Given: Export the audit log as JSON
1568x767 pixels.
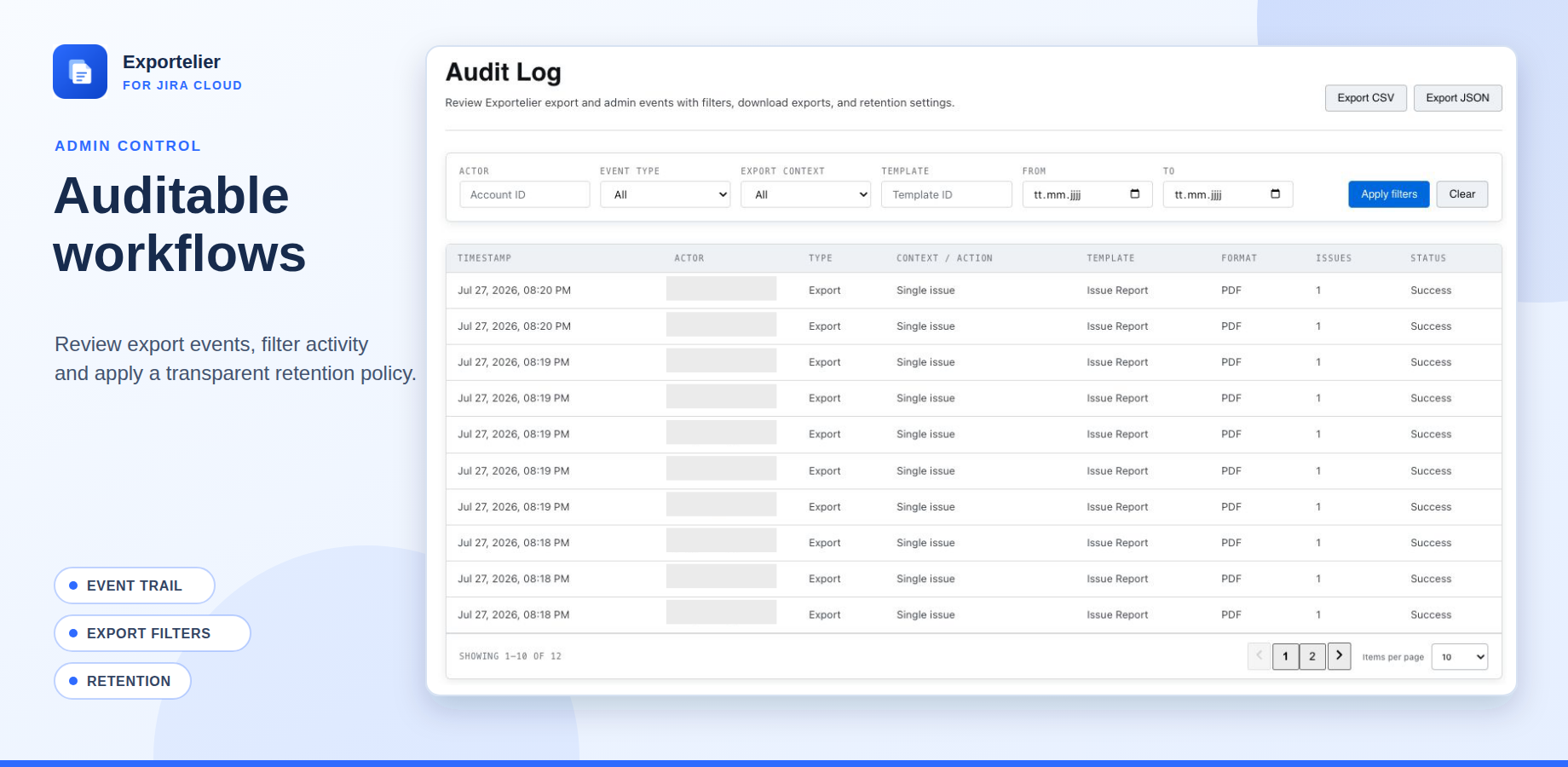Looking at the screenshot, I should click(x=1457, y=98).
